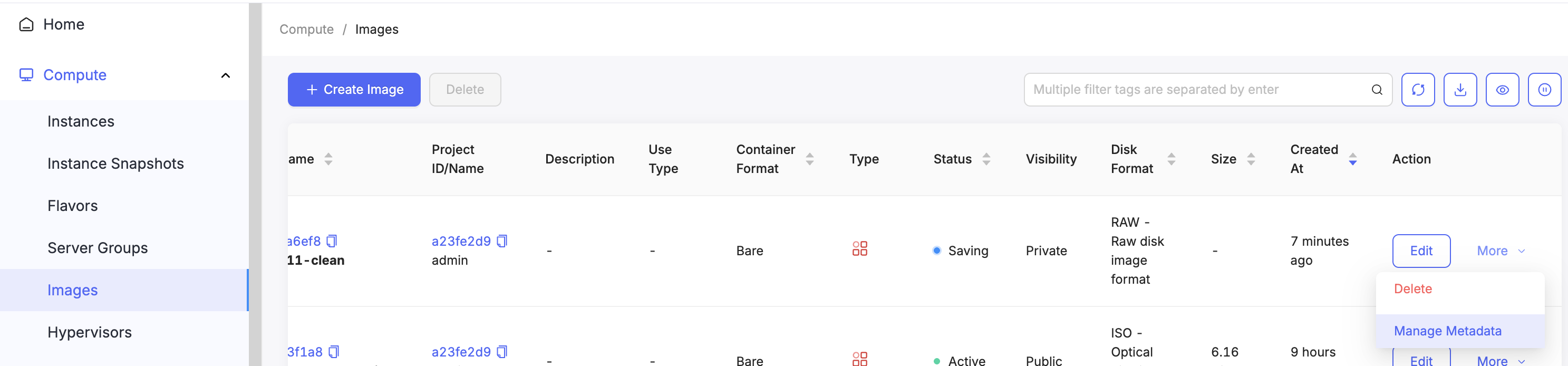Viewport: 1568px width, 366px height.
Task: Edit the 11-clean image
Action: [x=1421, y=251]
